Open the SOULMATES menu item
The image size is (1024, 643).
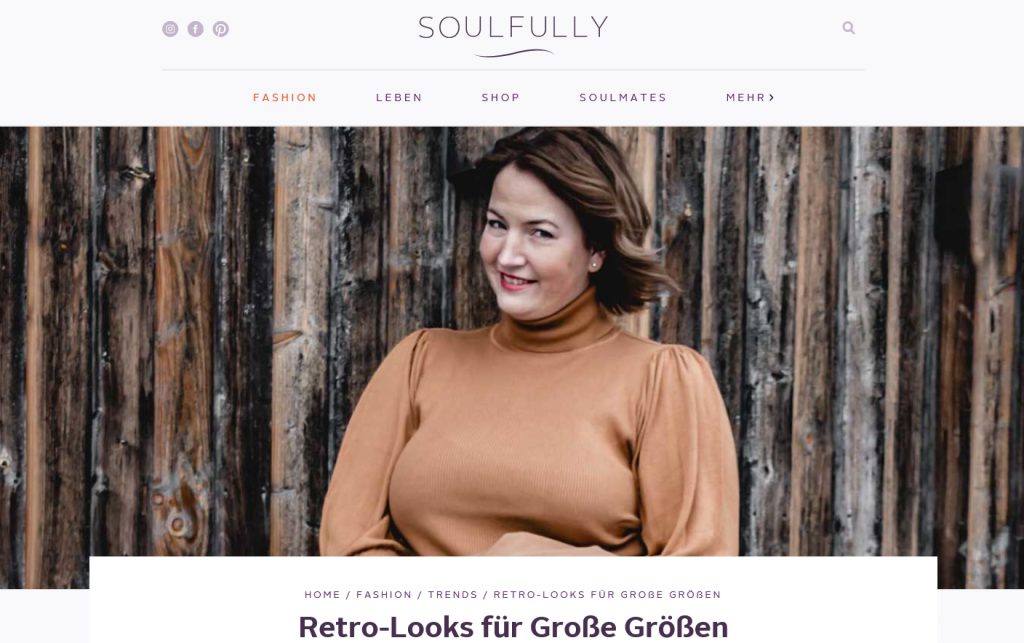[x=623, y=97]
